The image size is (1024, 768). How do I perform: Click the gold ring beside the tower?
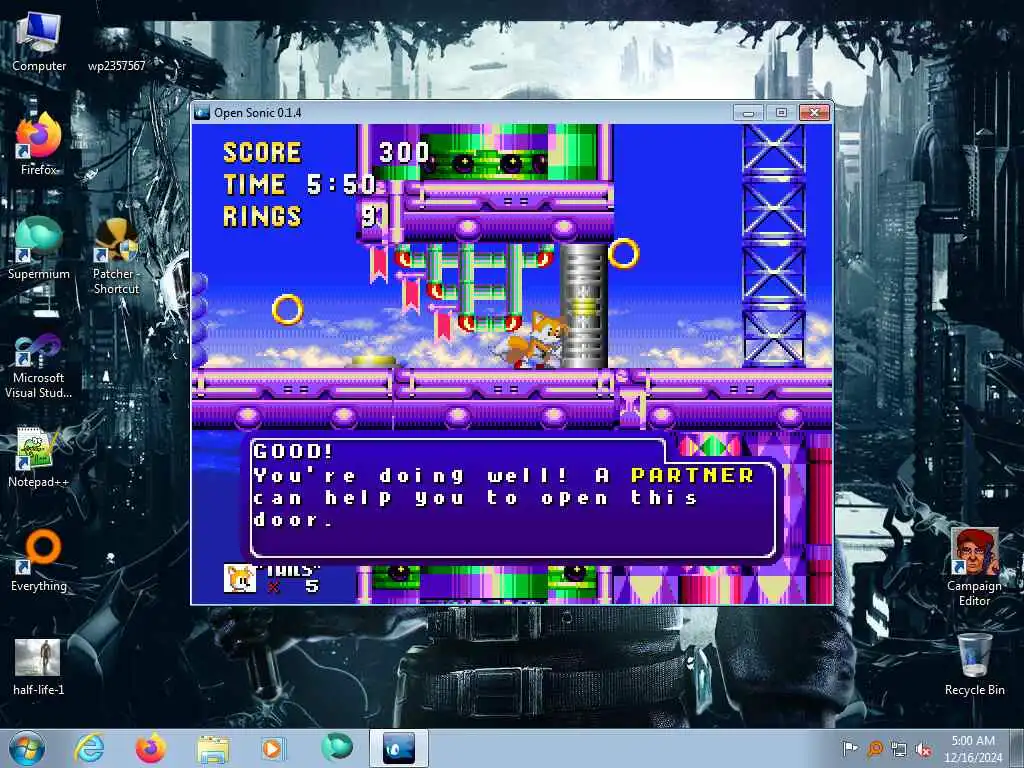click(624, 253)
